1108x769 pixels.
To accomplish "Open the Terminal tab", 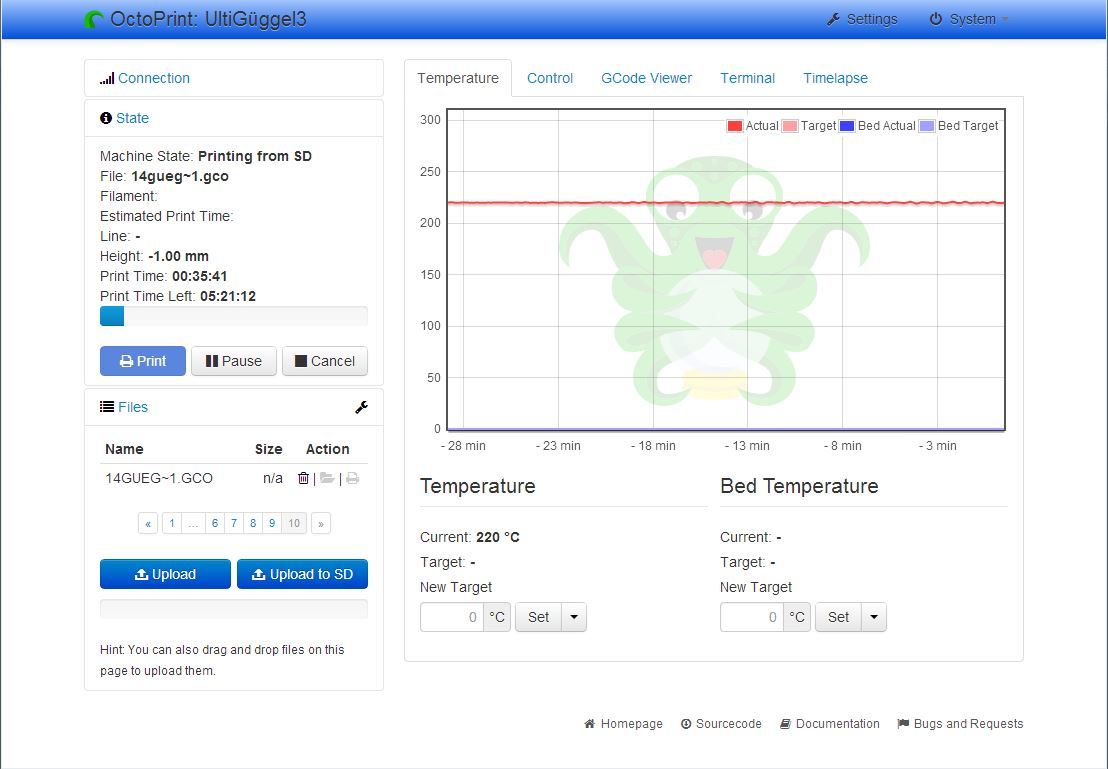I will (748, 78).
